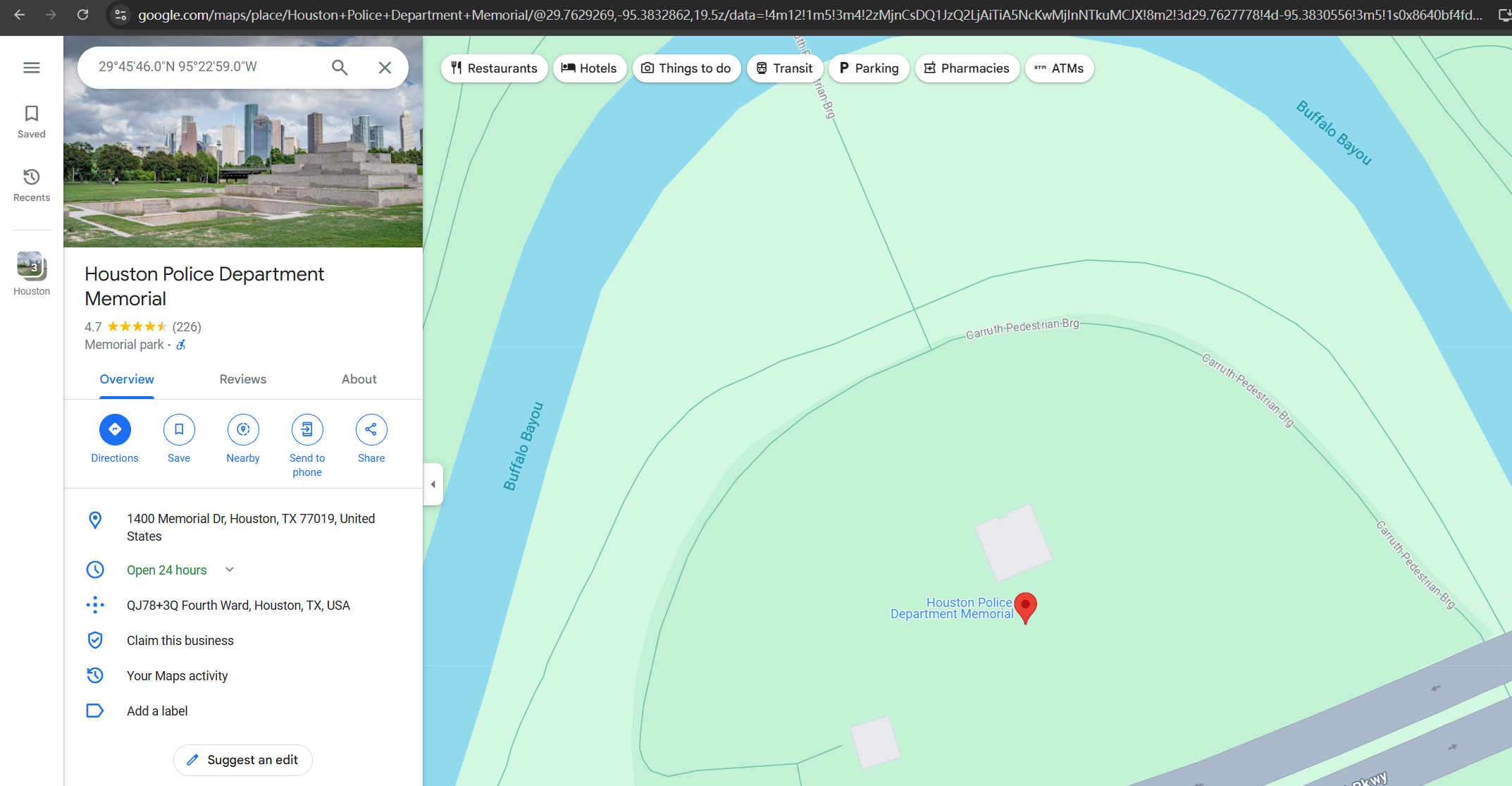Switch to the Reviews tab

click(x=243, y=379)
